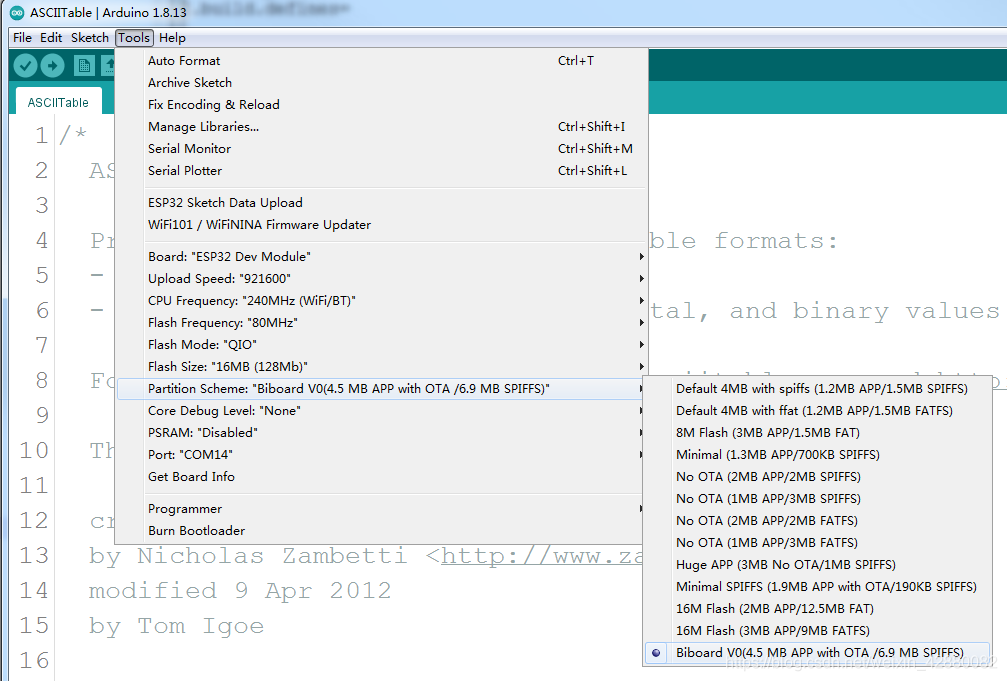Select No OTA (2MB APP/2MB FATFS)

coord(816,520)
